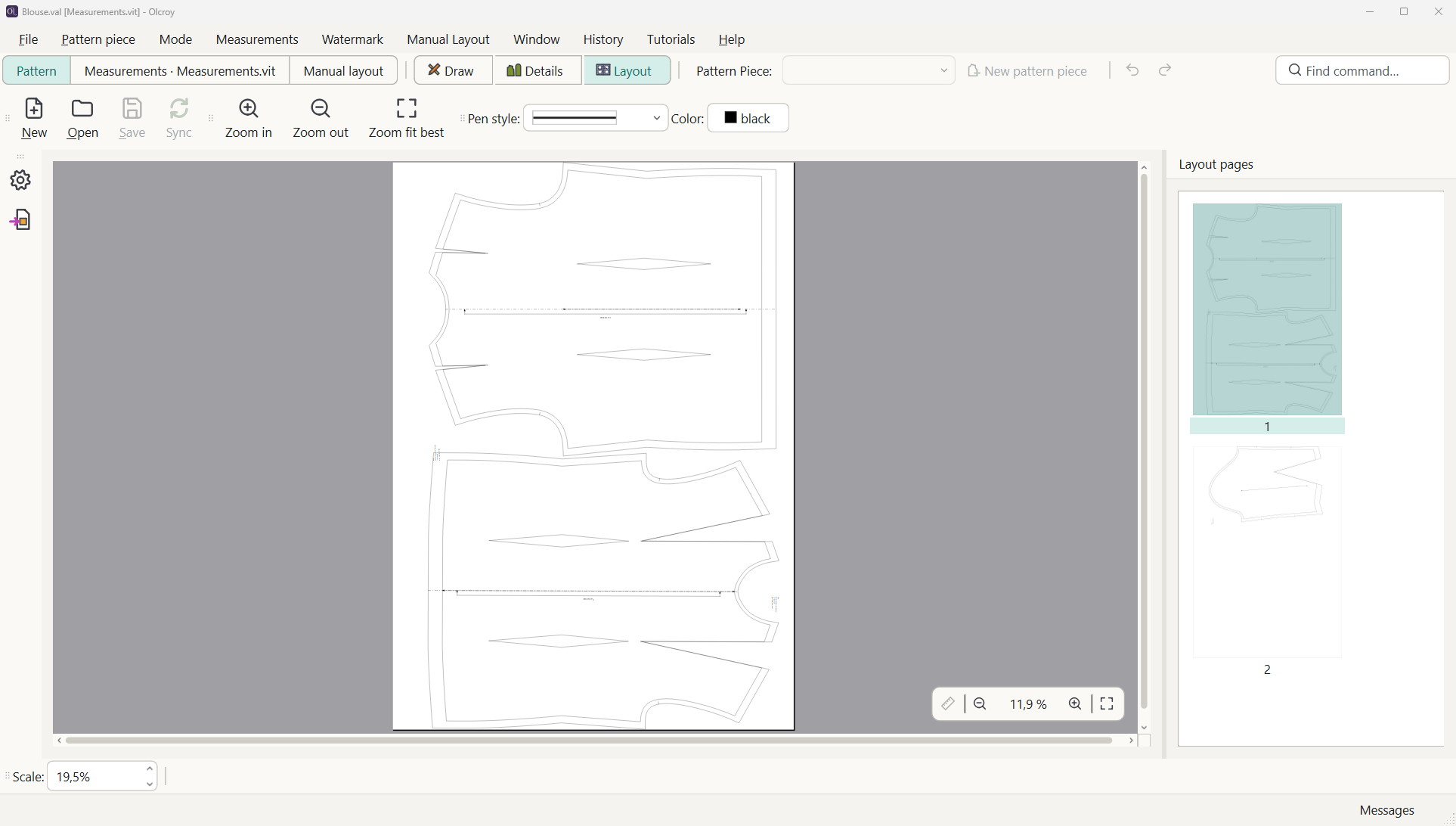Click the redo arrow icon

point(1165,70)
